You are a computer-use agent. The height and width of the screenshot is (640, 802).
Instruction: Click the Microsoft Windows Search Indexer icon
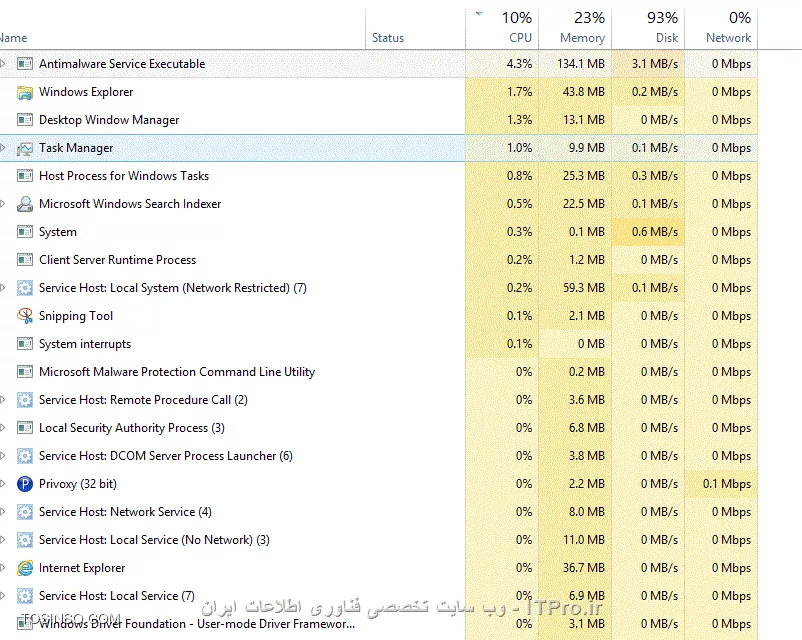25,204
